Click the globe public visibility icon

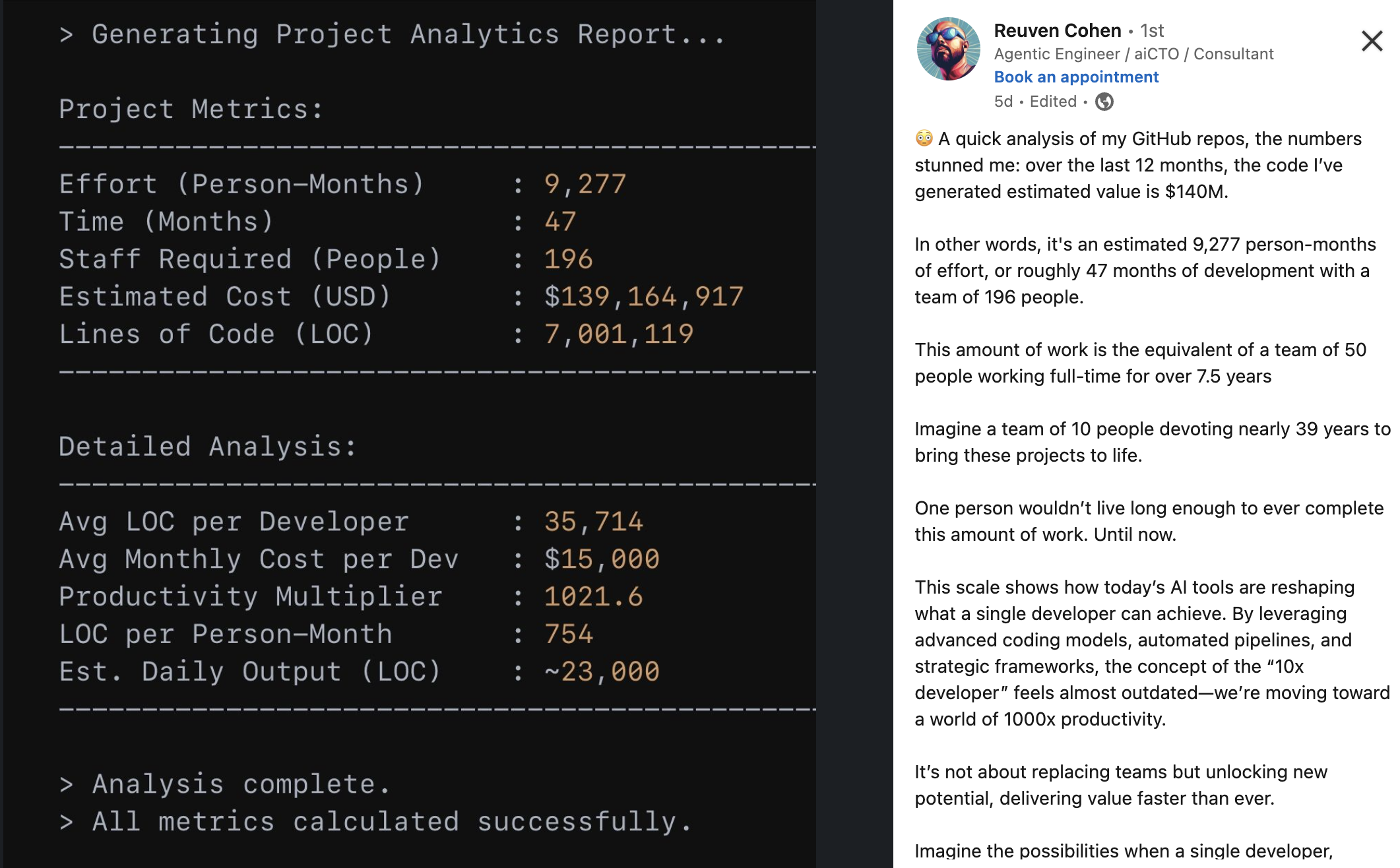(x=1104, y=102)
